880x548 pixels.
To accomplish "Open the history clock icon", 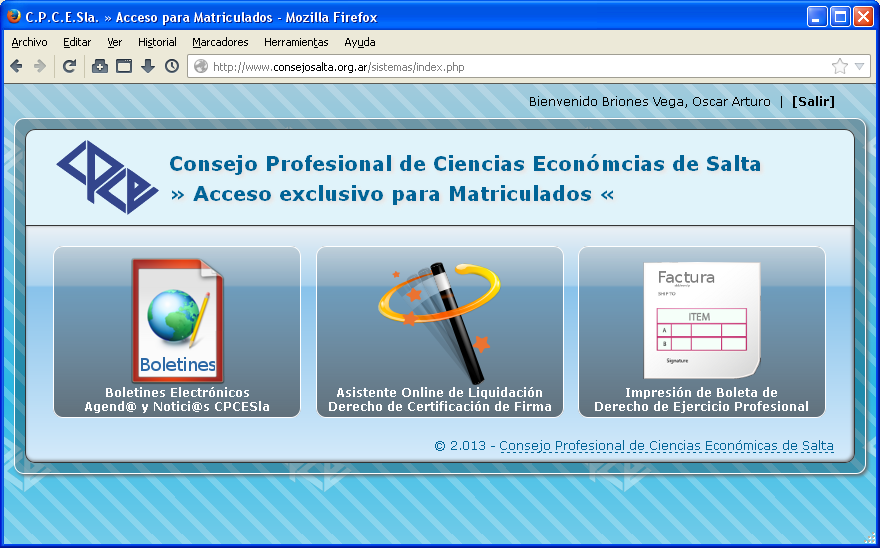I will pos(172,66).
